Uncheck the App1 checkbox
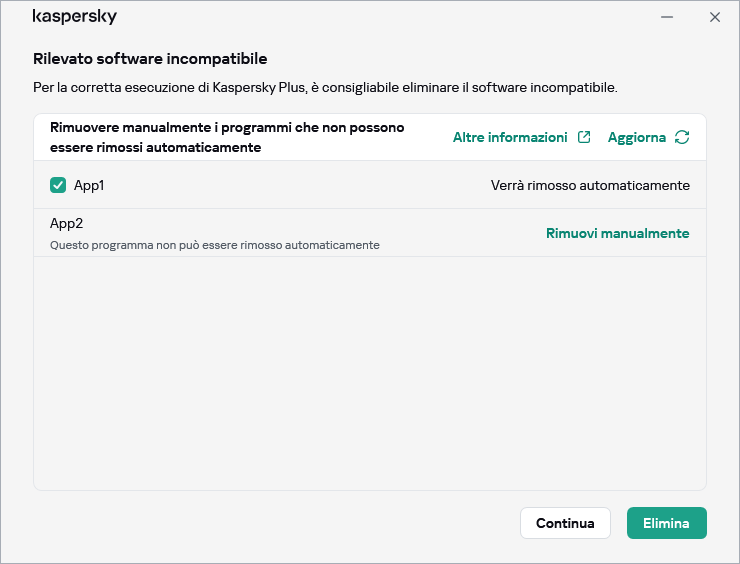The width and height of the screenshot is (740, 564). coord(58,185)
